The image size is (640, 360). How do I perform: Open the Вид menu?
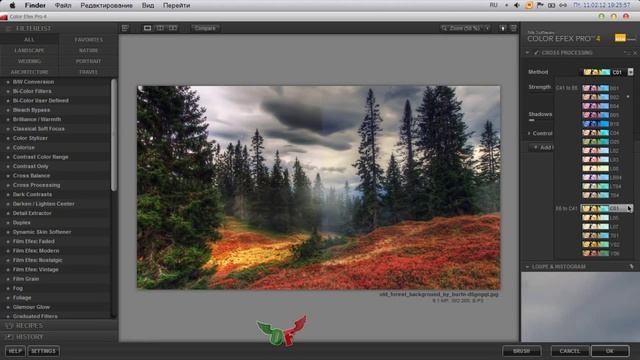tap(148, 5)
